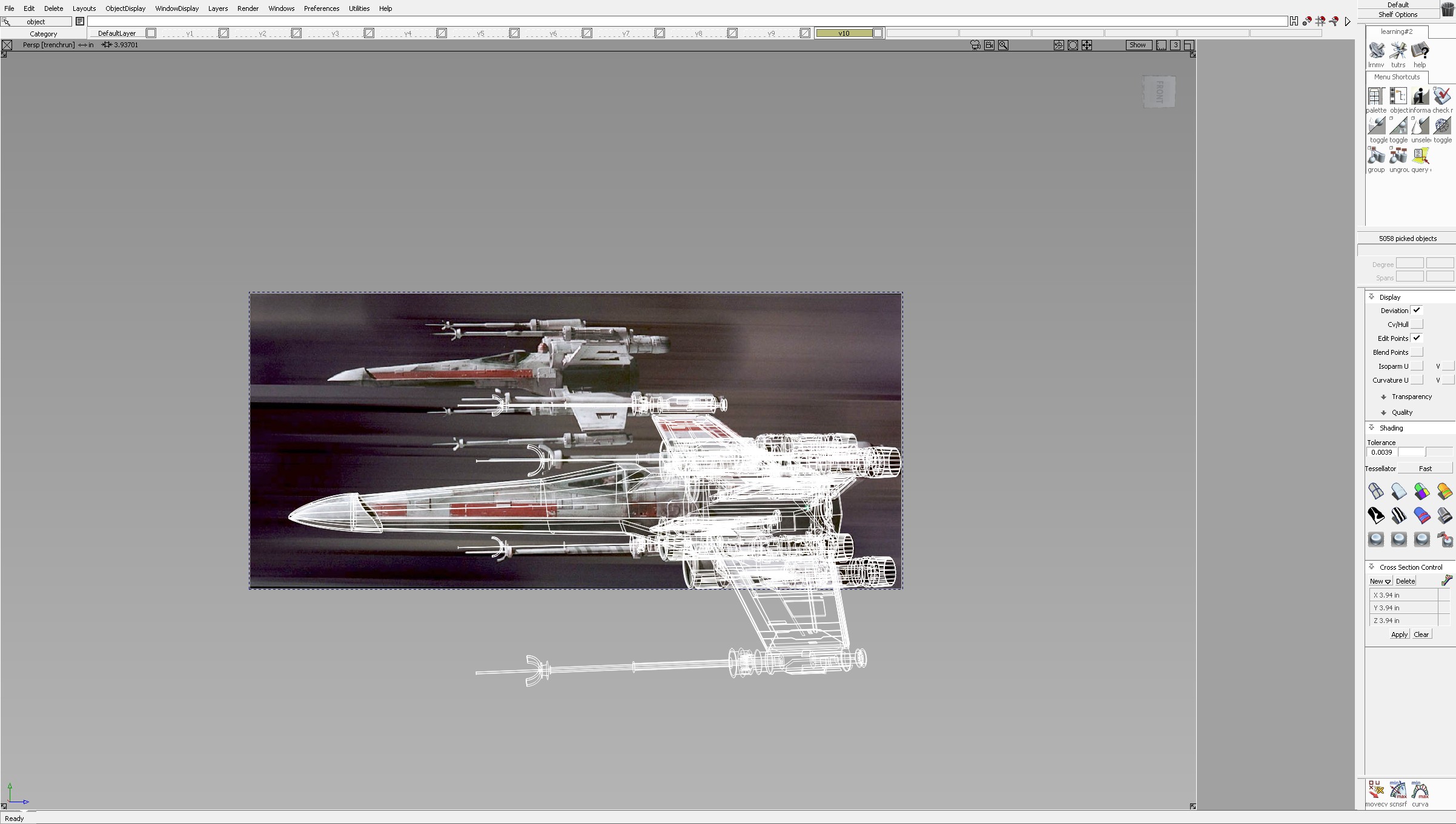This screenshot has width=1456, height=824.
Task: Click the Default shelf button
Action: (1398, 5)
